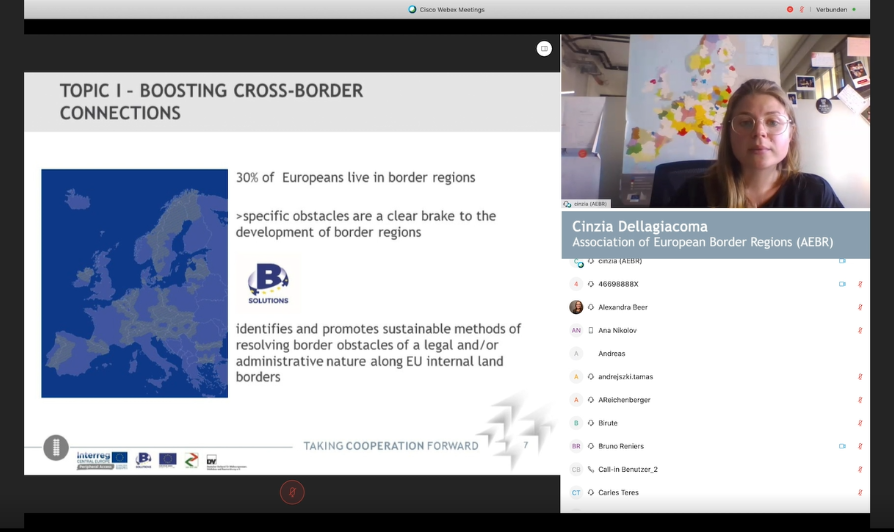Select participant AReichenberger

point(716,400)
